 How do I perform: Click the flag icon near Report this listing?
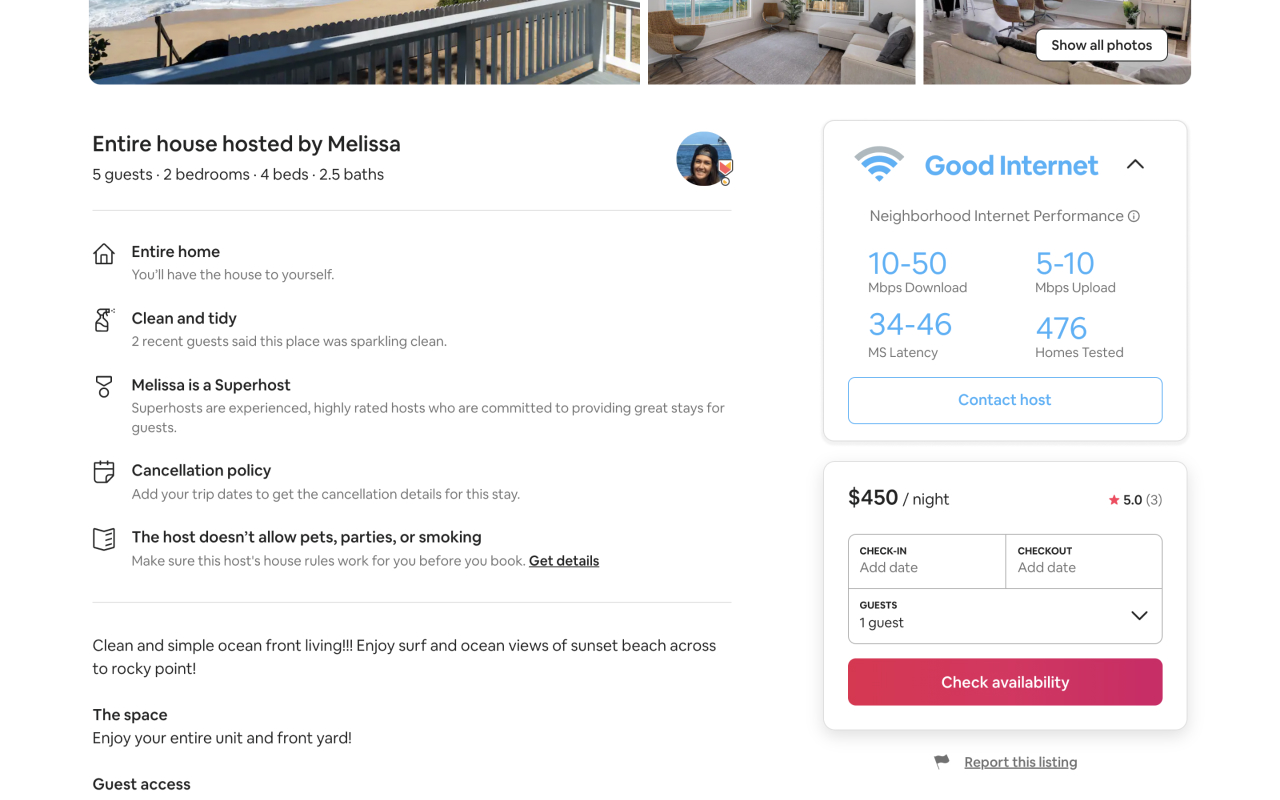(941, 761)
